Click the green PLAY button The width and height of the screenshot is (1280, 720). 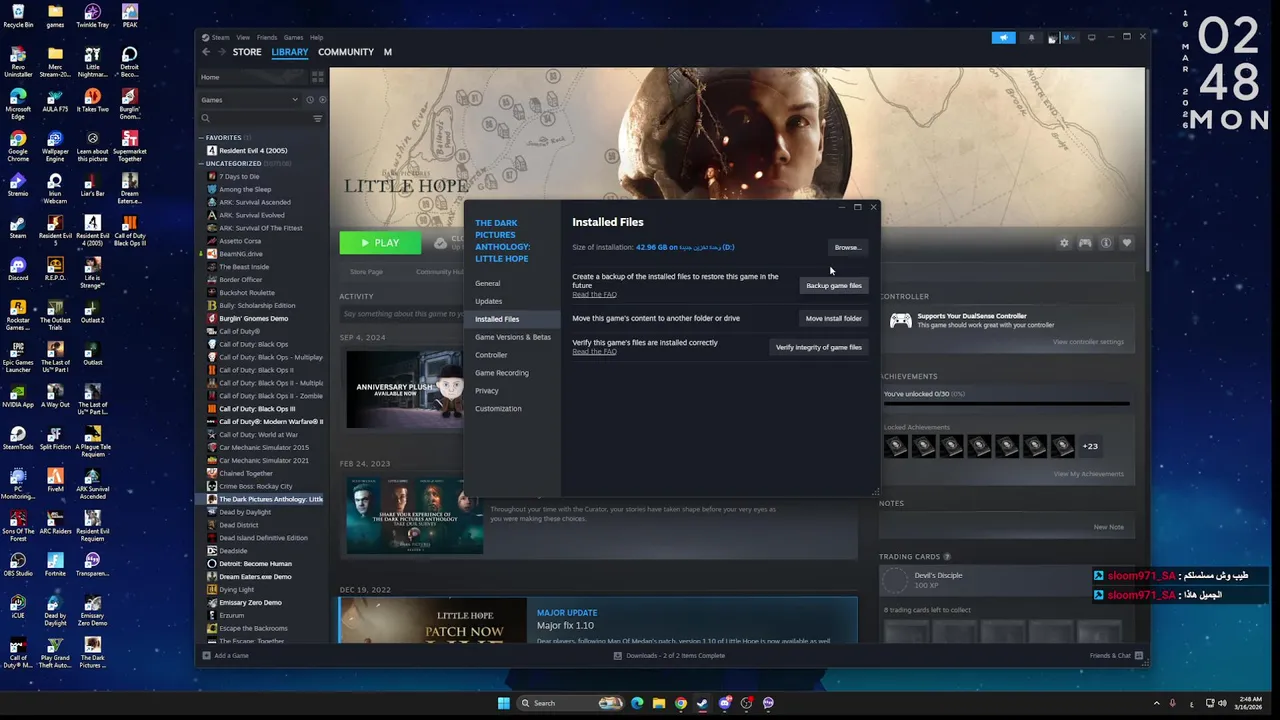tap(380, 243)
